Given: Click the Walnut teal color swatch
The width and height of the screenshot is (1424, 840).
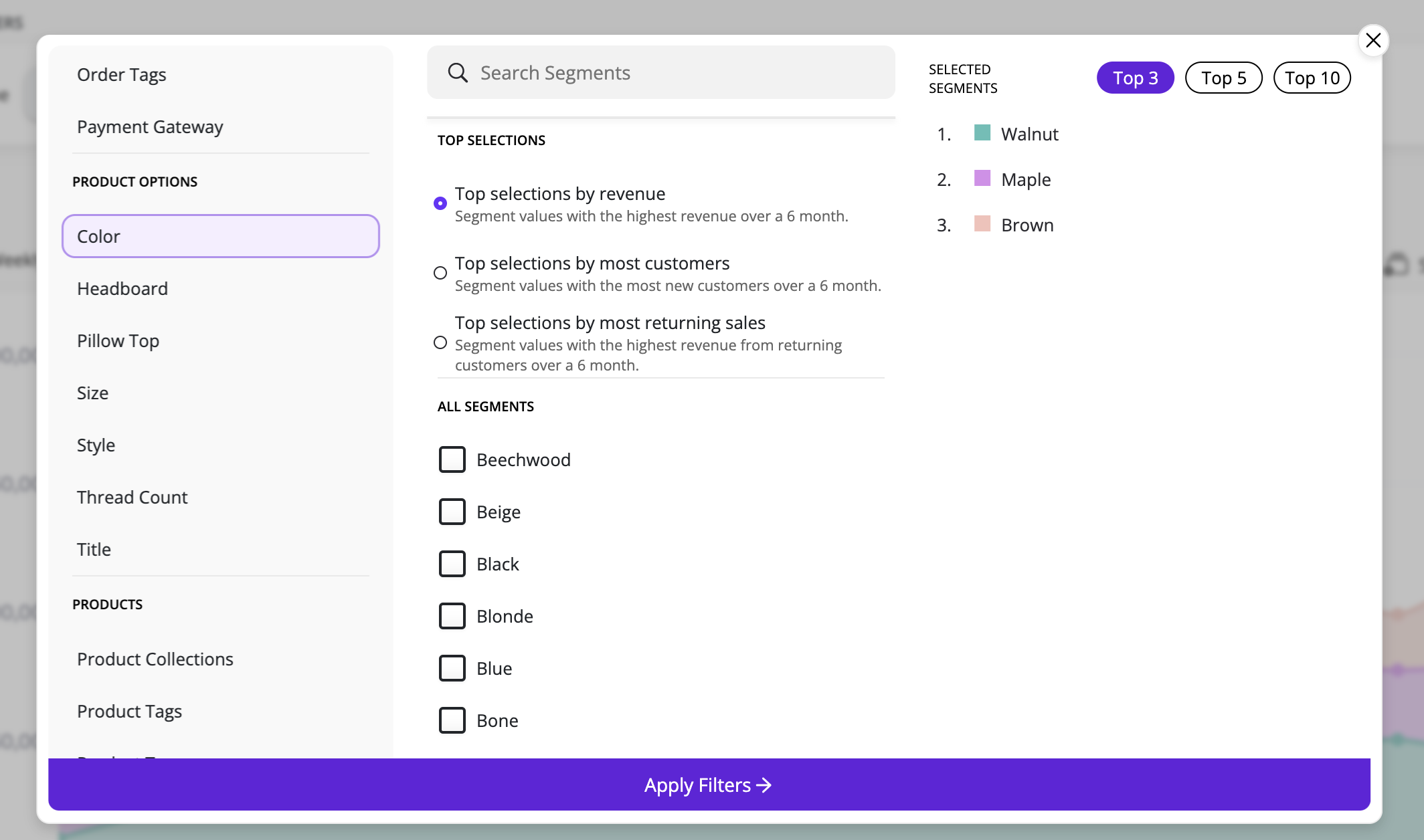Looking at the screenshot, I should [x=982, y=133].
